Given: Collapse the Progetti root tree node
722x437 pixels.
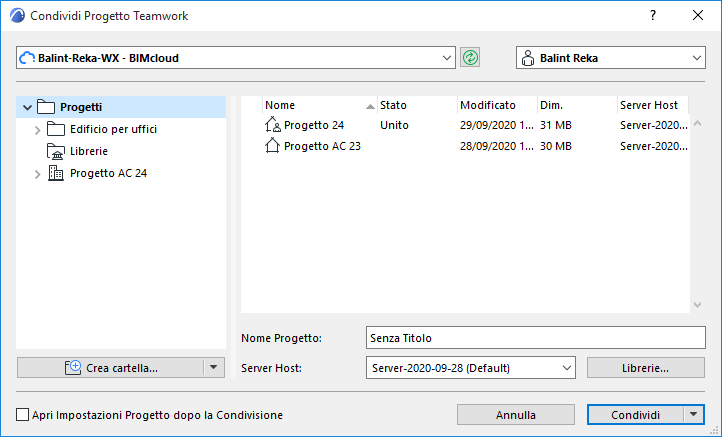Looking at the screenshot, I should (x=27, y=107).
